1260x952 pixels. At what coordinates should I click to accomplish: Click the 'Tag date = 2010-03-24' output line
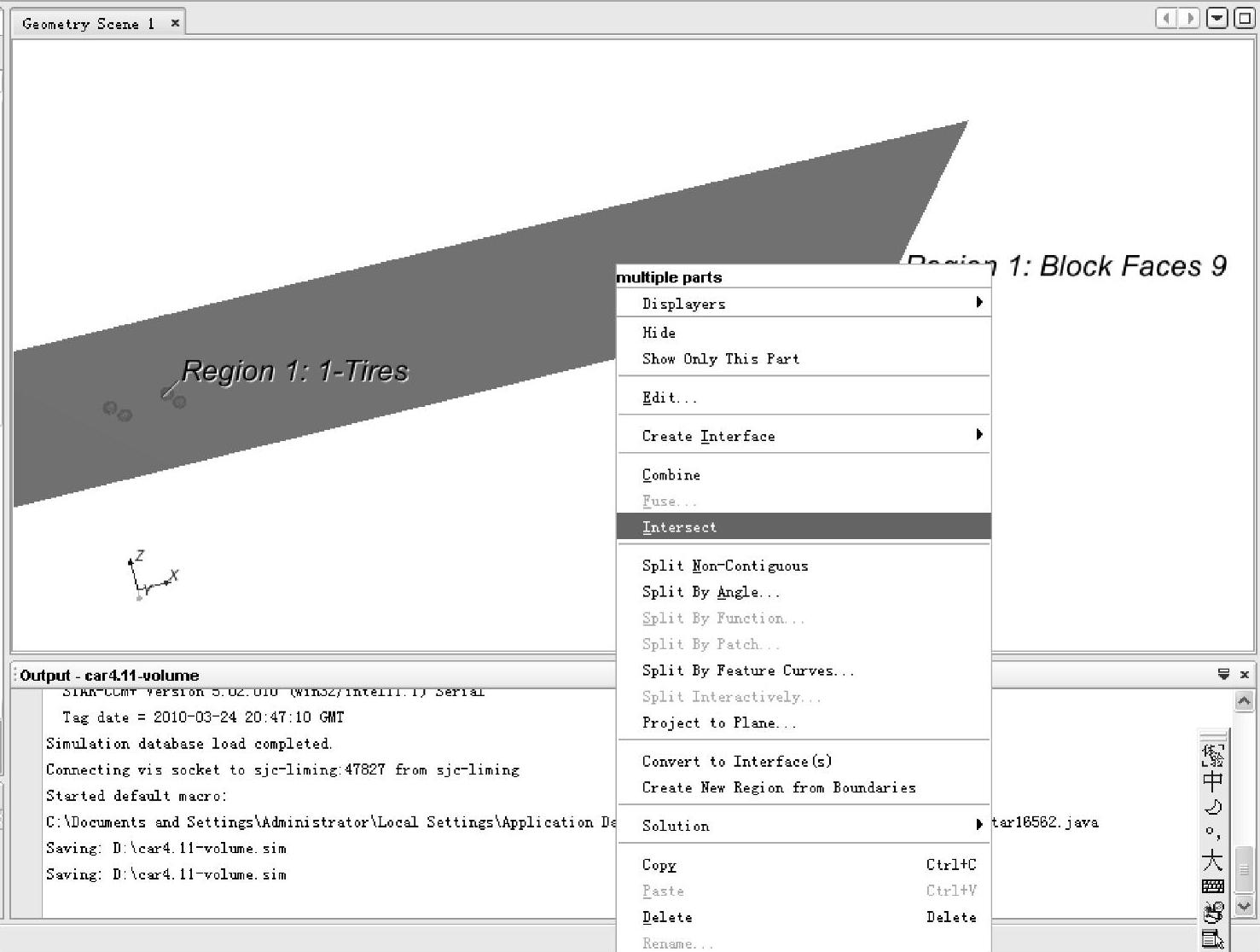click(x=203, y=717)
